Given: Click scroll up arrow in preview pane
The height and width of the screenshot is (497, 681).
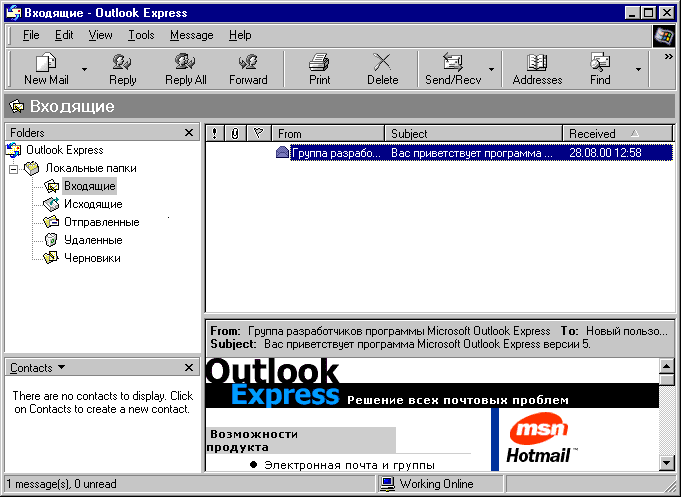Looking at the screenshot, I should (667, 366).
